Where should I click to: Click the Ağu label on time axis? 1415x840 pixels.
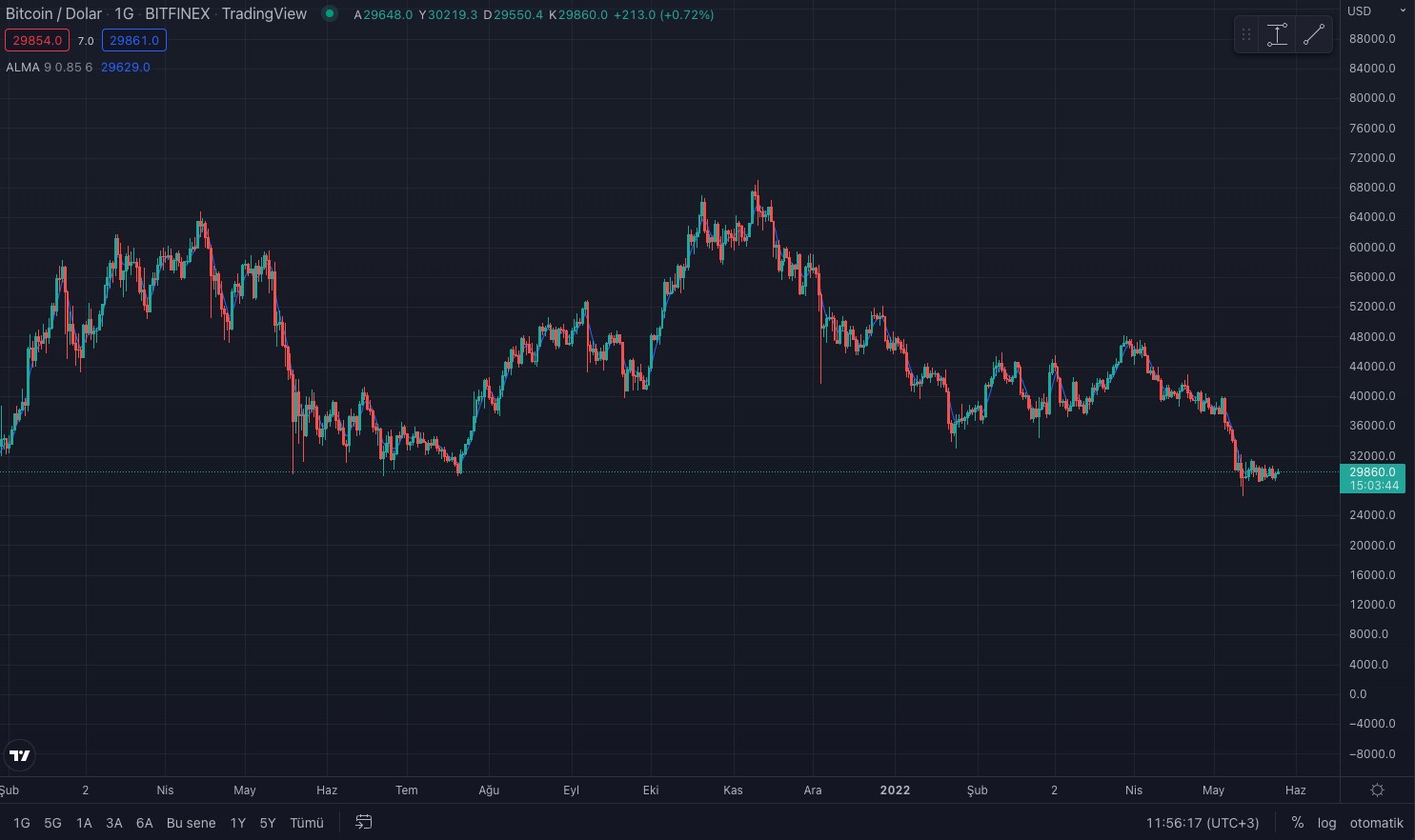489,790
